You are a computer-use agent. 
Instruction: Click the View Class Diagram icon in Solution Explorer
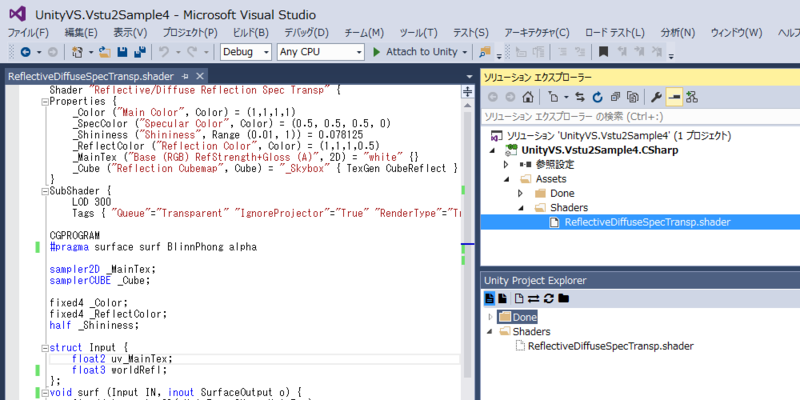pos(692,97)
